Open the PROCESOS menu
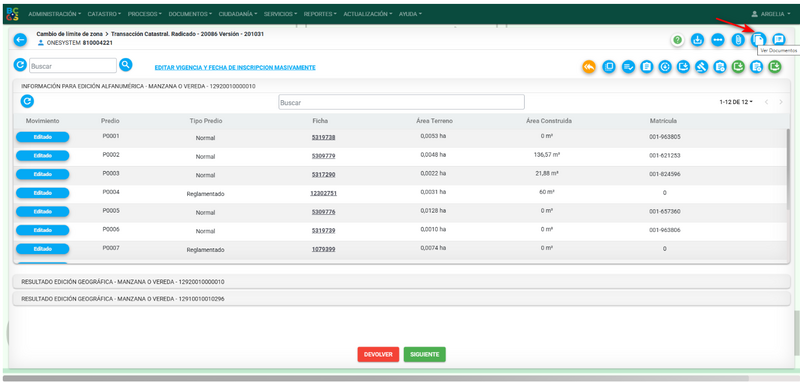The image size is (800, 382). coord(144,14)
